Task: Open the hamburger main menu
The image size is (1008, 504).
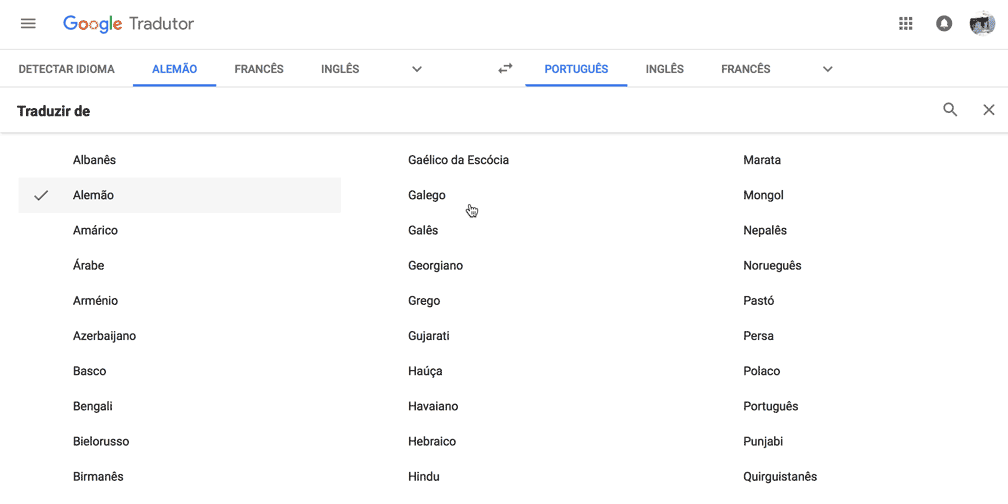Action: (28, 24)
